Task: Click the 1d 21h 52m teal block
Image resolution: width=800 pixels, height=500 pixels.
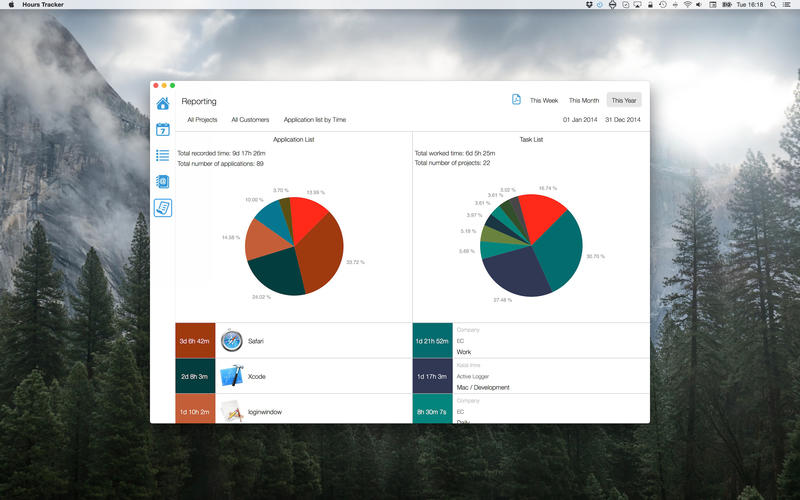Action: coord(432,340)
